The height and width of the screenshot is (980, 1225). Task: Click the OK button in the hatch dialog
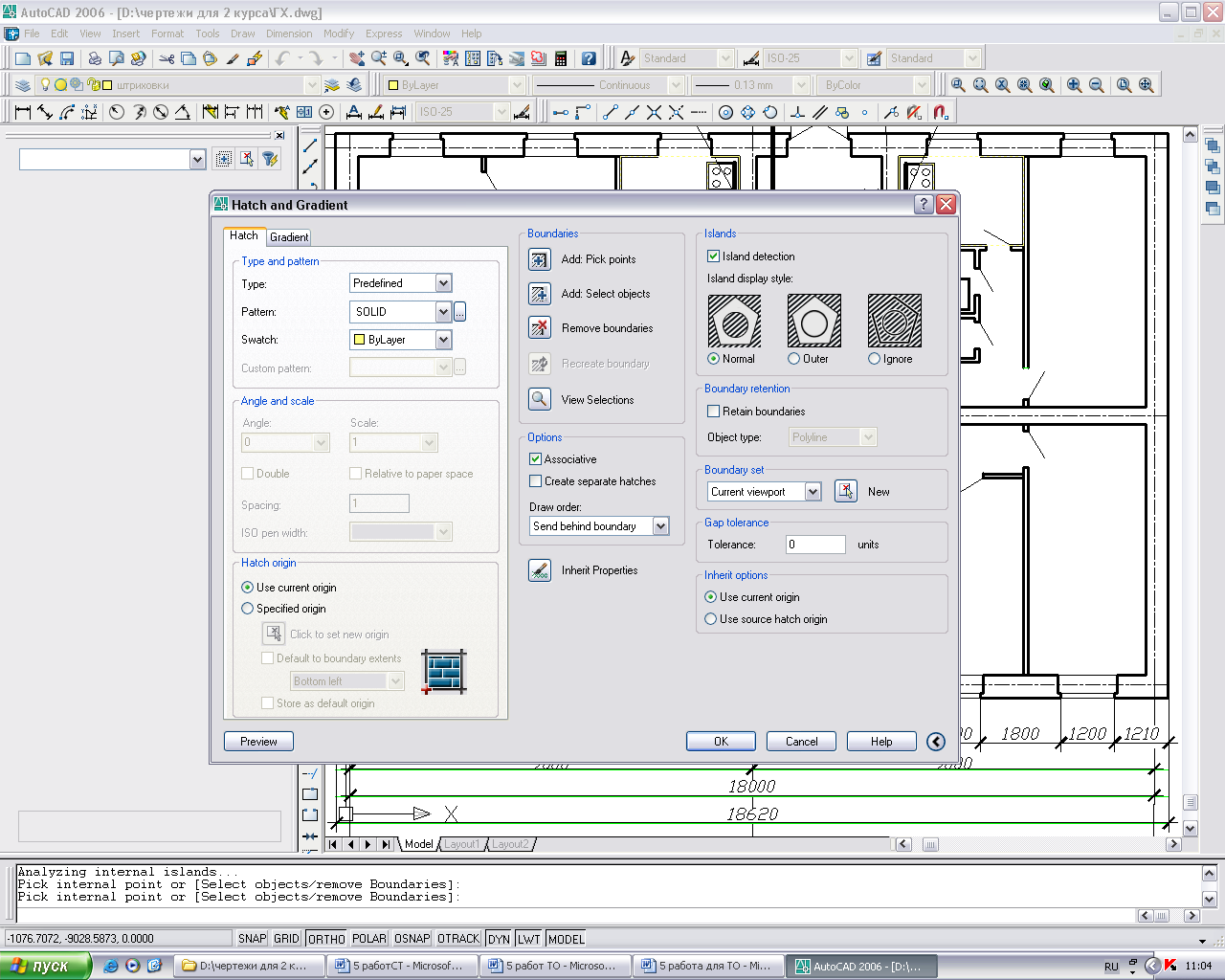pyautogui.click(x=721, y=742)
